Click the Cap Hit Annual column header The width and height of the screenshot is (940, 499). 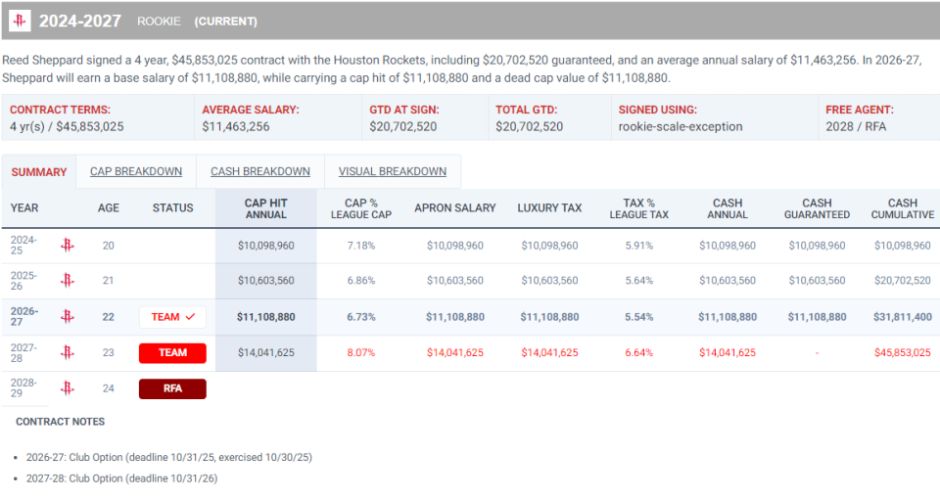[266, 209]
